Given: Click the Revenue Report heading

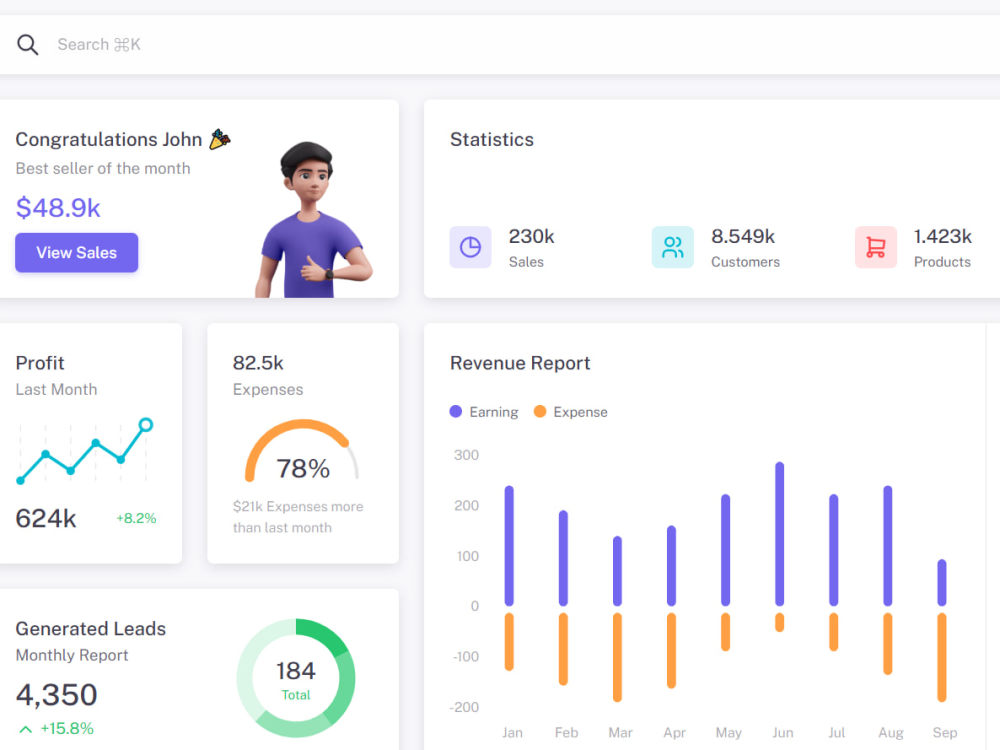Looking at the screenshot, I should [520, 363].
